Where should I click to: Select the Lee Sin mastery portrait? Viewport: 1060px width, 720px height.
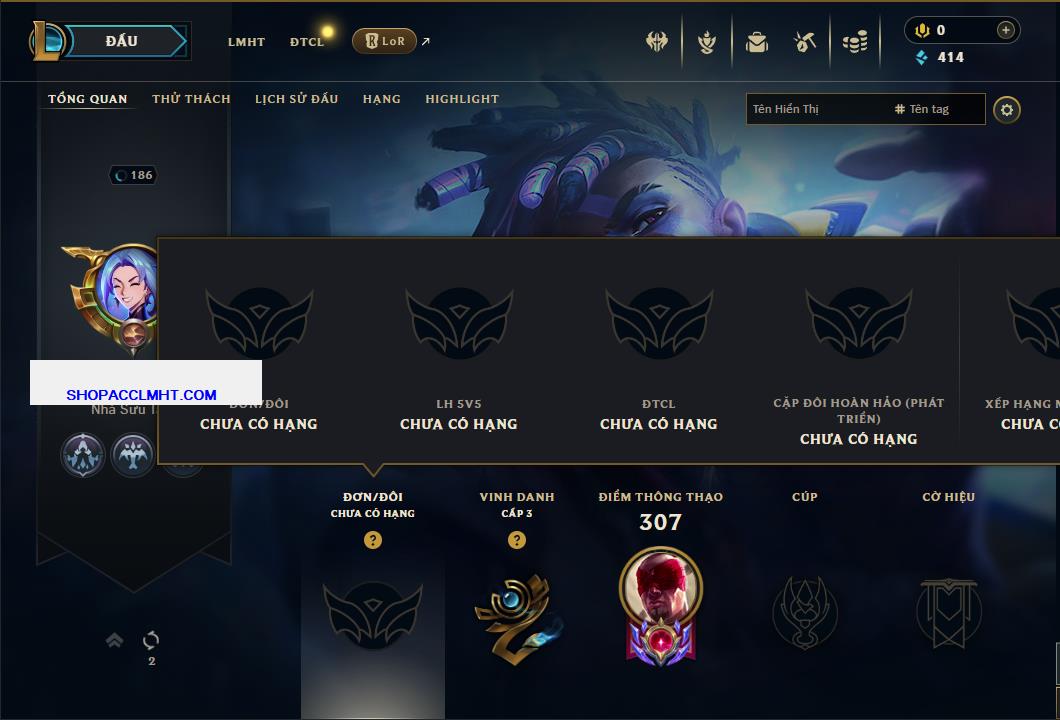tap(660, 606)
